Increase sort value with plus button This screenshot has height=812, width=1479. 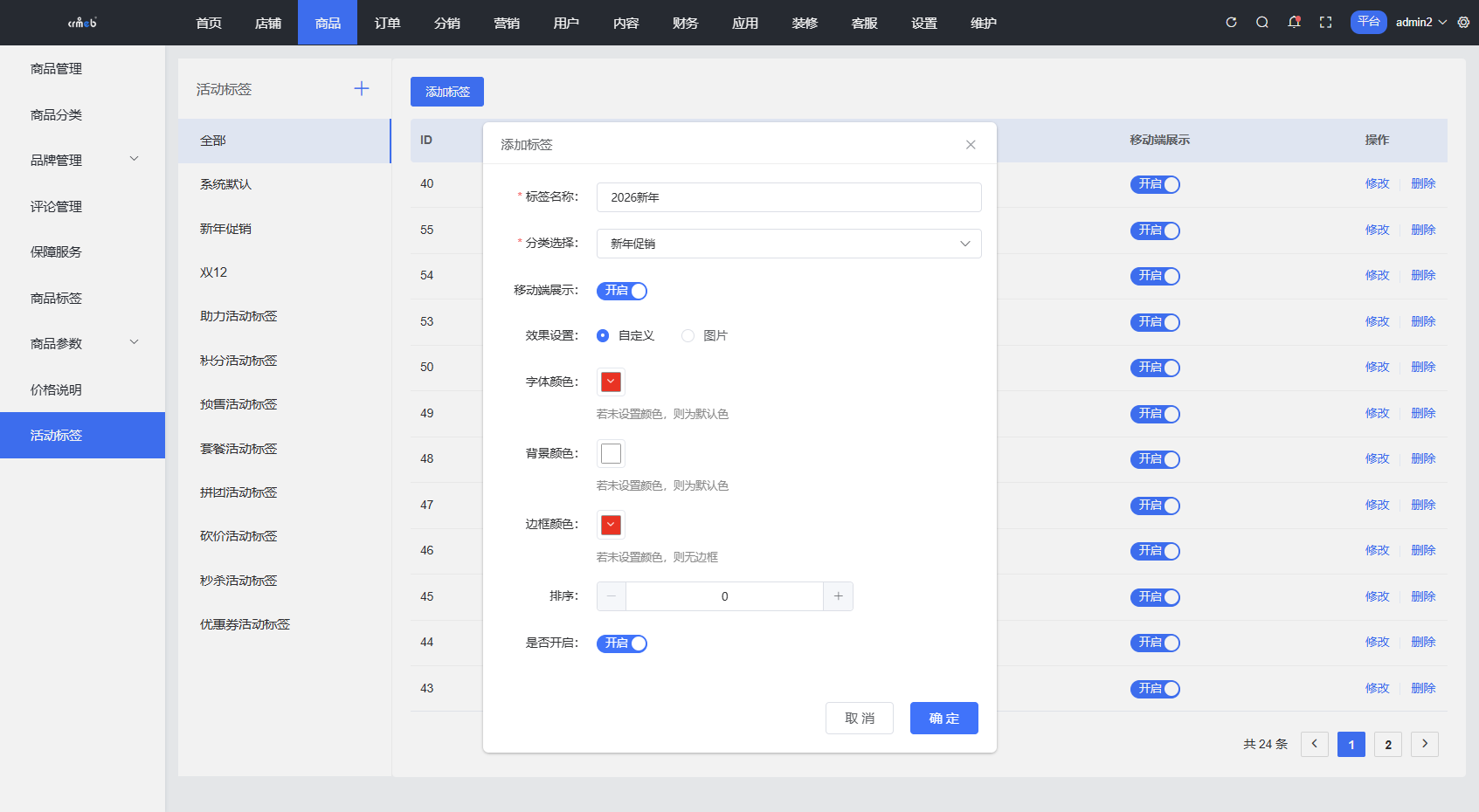click(x=838, y=596)
